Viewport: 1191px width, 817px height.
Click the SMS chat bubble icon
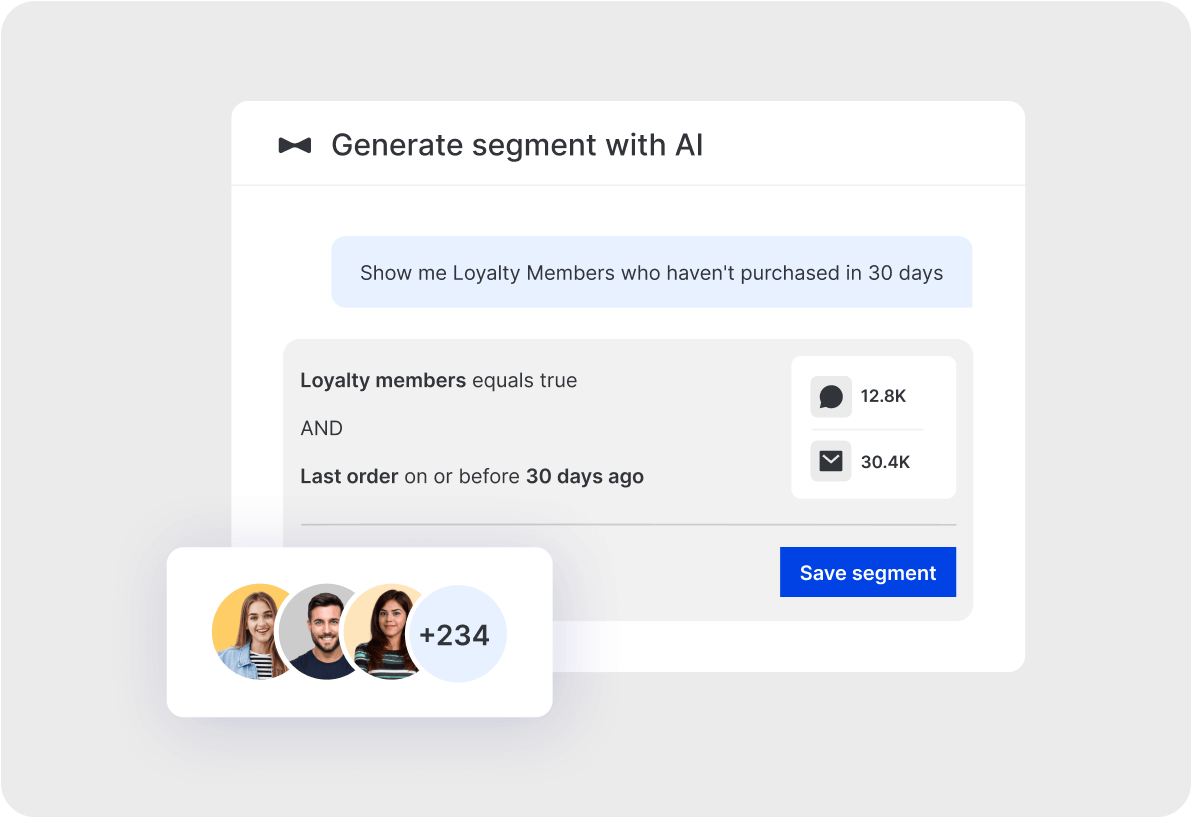click(831, 397)
